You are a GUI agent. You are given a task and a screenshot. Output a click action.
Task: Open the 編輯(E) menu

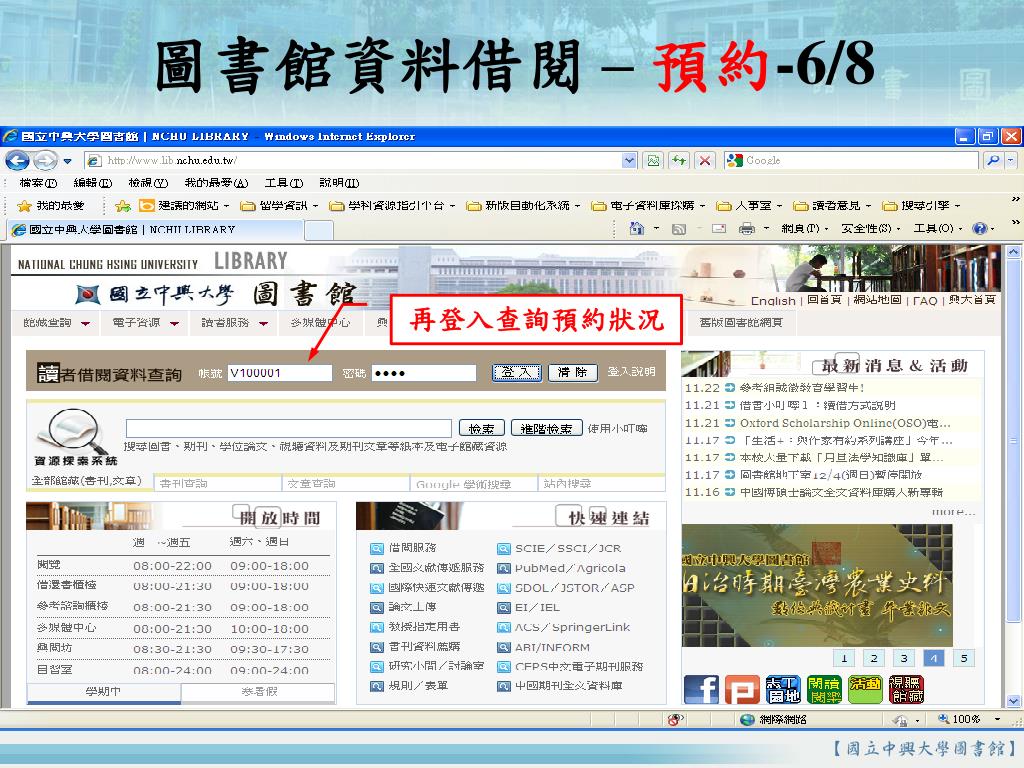click(93, 183)
